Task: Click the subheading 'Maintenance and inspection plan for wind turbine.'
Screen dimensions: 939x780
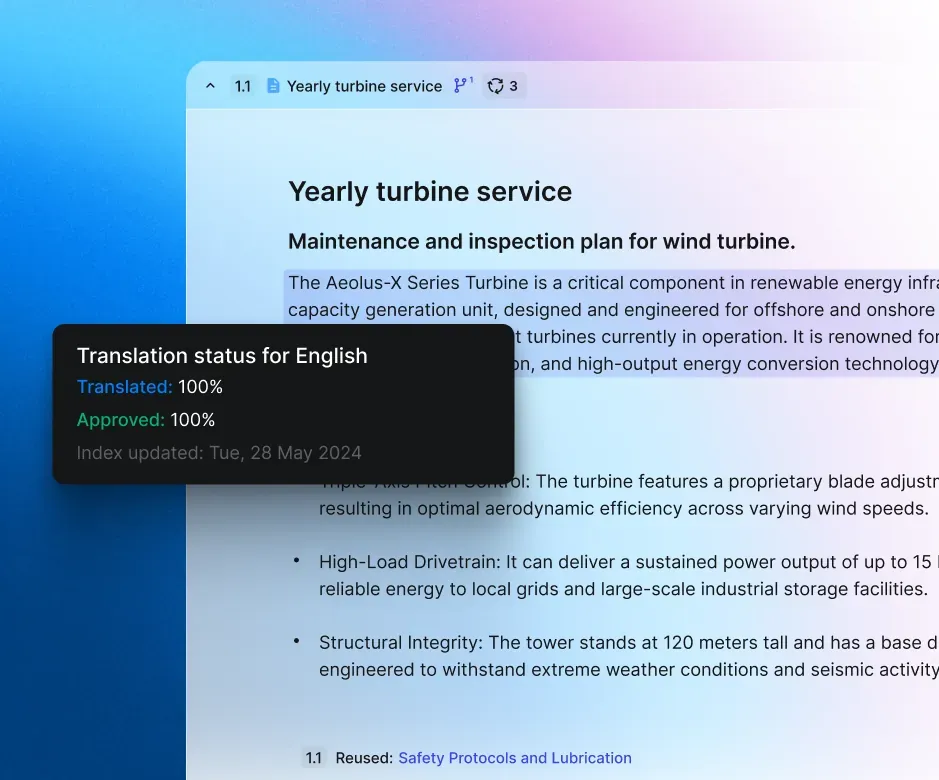Action: (x=541, y=241)
